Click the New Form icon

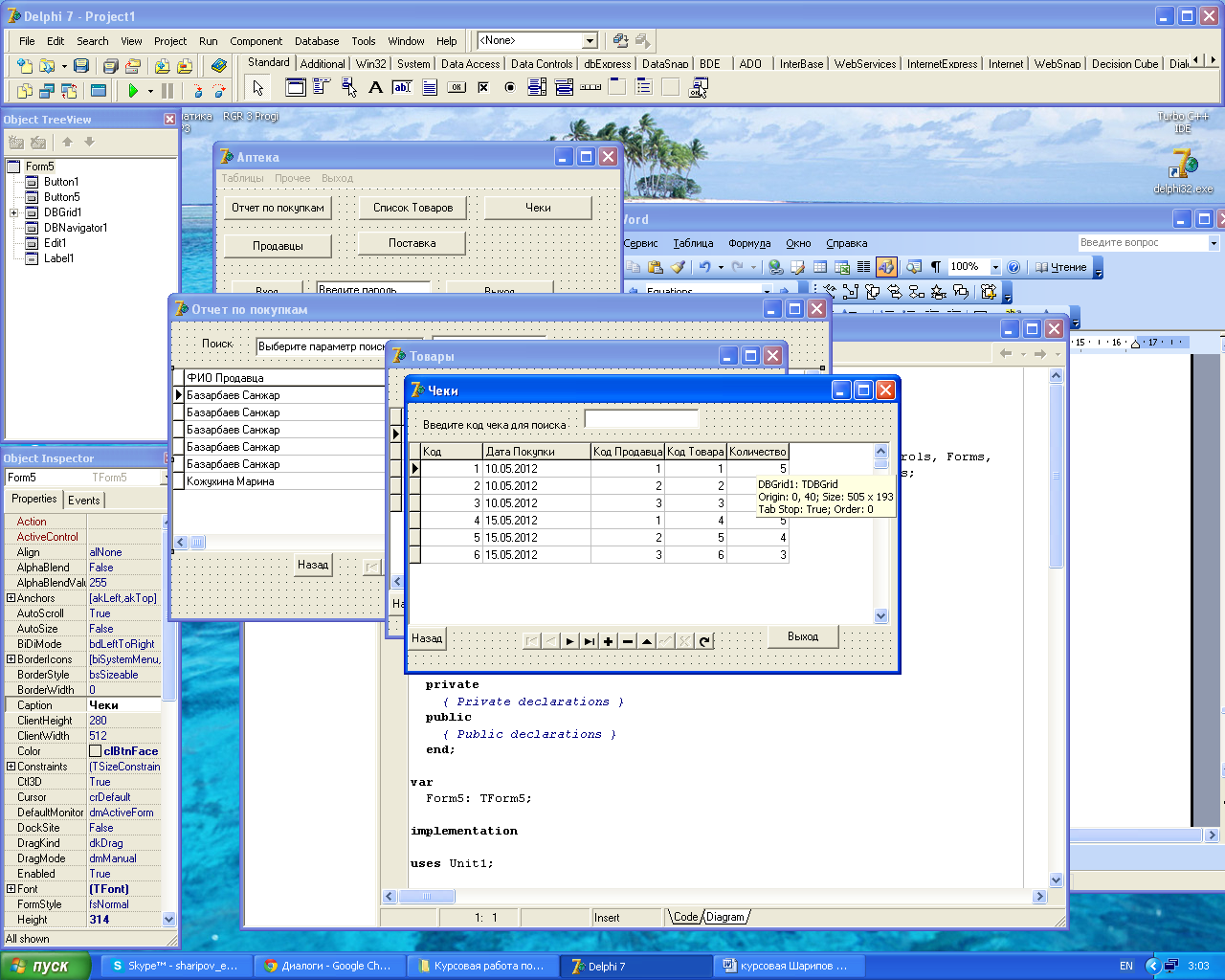(x=99, y=91)
